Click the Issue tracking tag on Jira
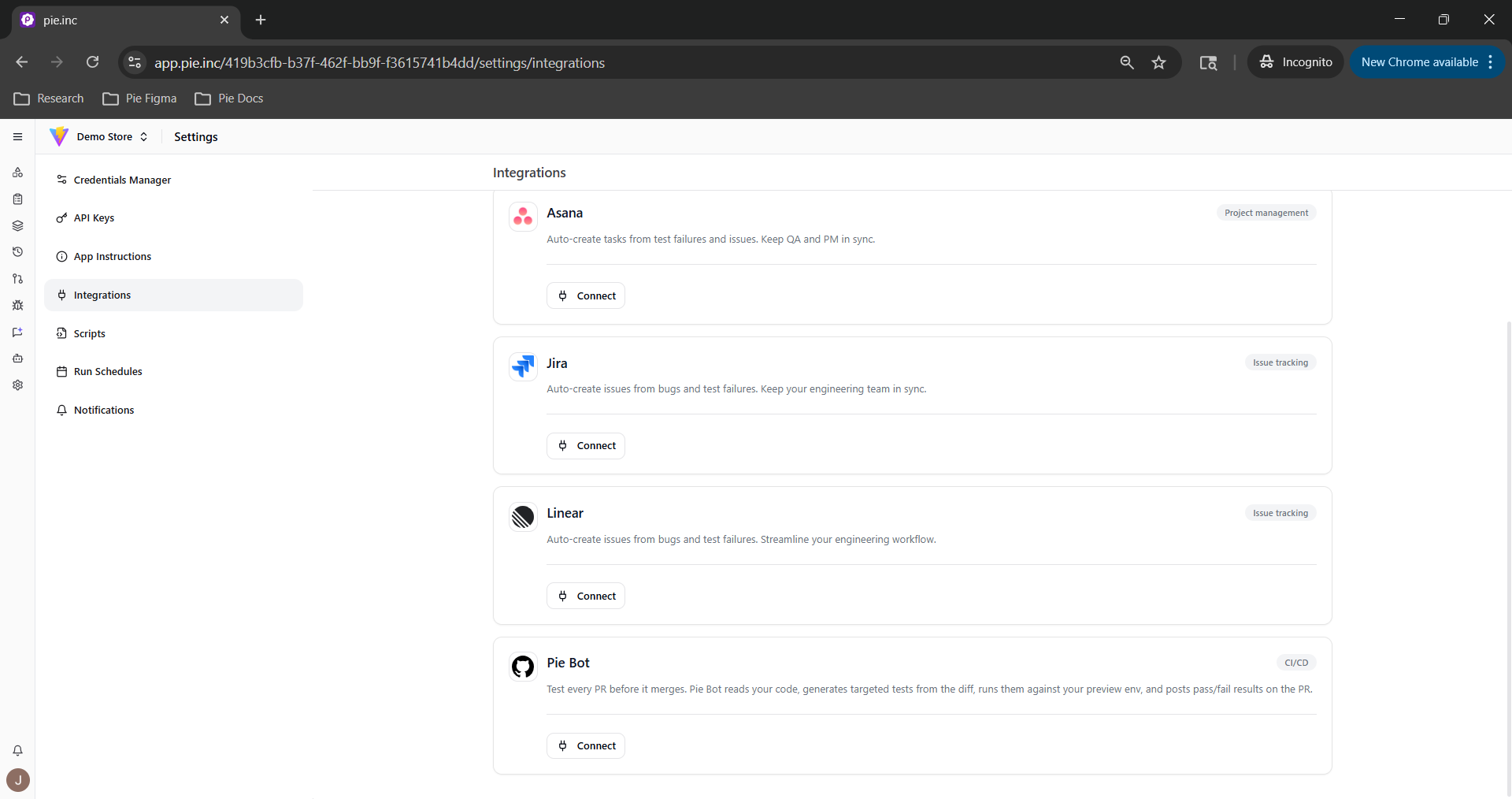Viewport: 1512px width, 799px height. pos(1280,362)
